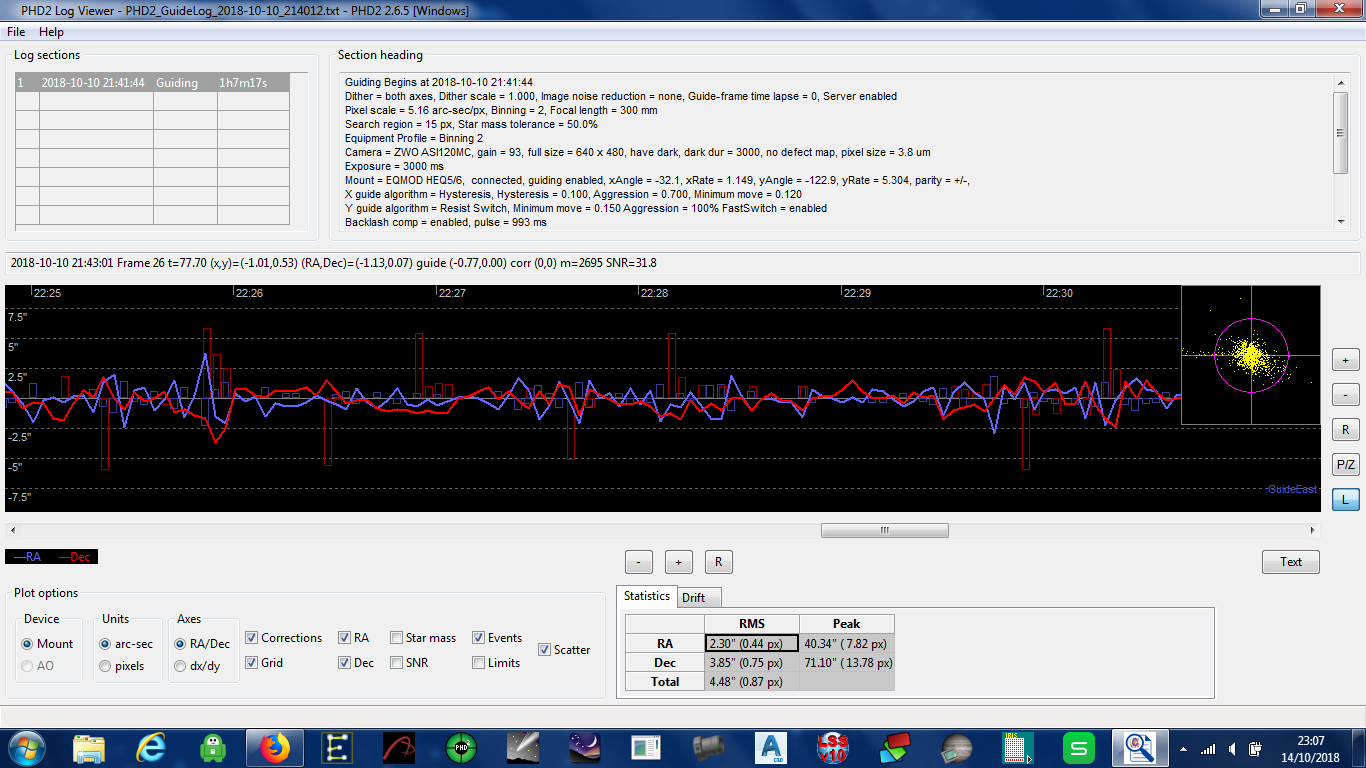Switch to PHD2 Log Viewer taskbar icon
The width and height of the screenshot is (1366, 768).
click(1141, 748)
